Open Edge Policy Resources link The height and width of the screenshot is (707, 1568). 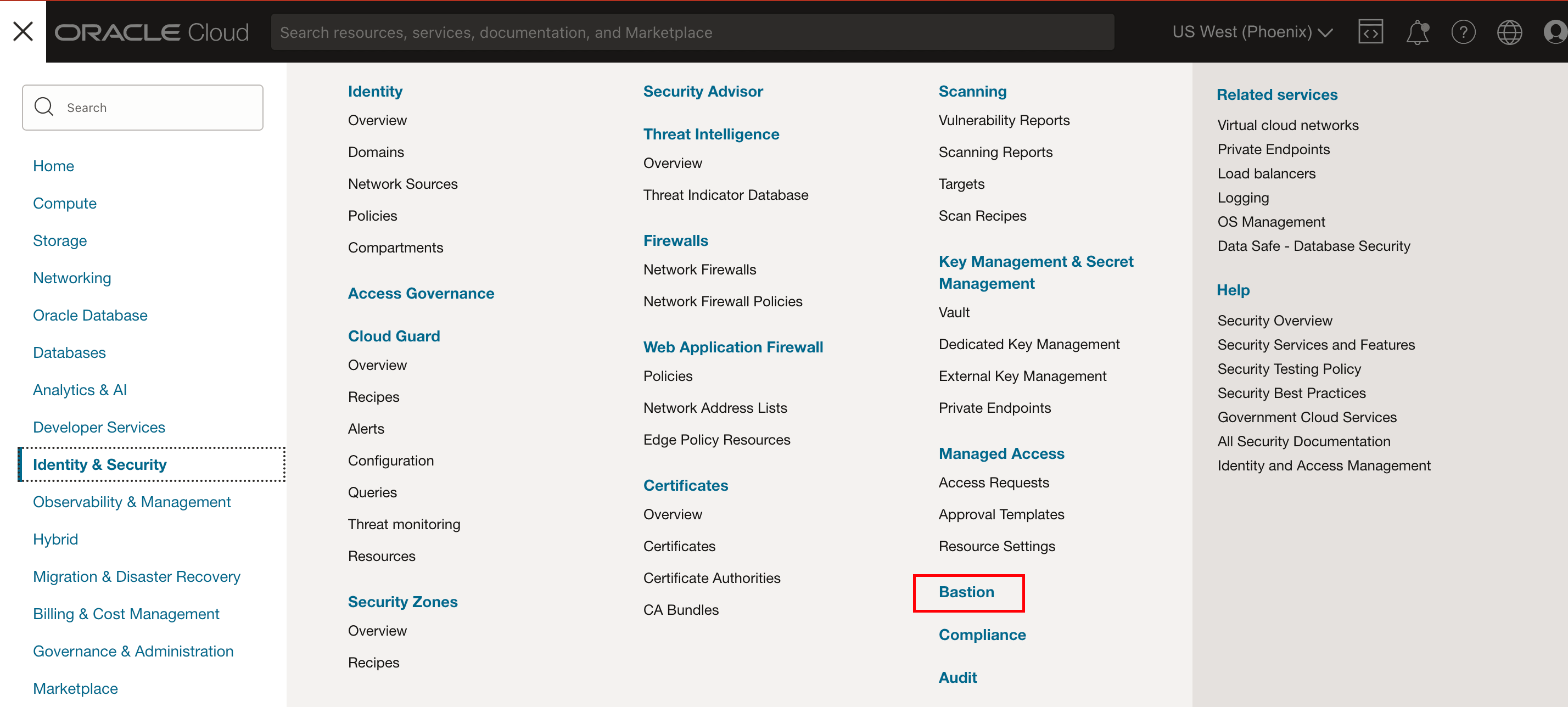click(x=717, y=440)
